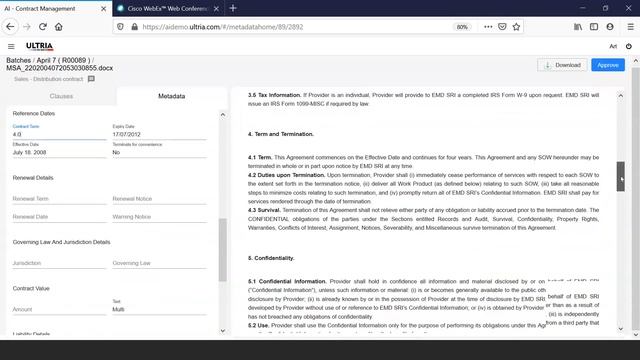Open the Clauses tab
The height and width of the screenshot is (360, 640).
[x=61, y=96]
